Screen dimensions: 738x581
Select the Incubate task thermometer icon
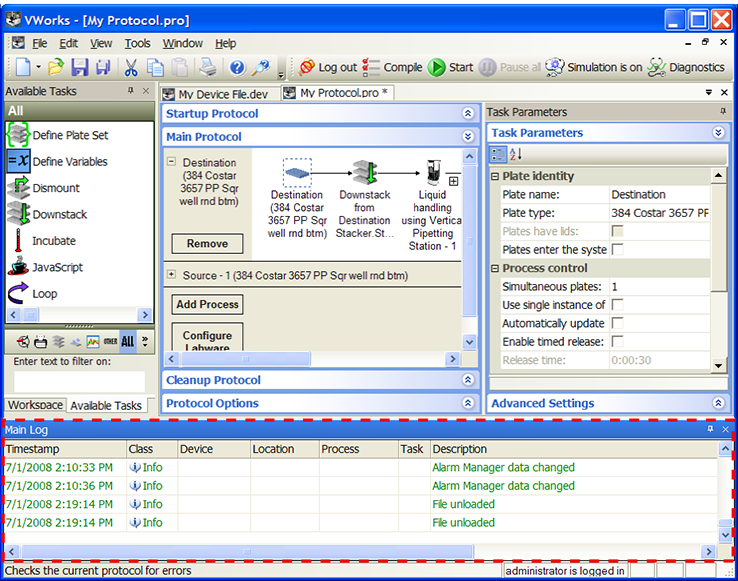tap(18, 241)
